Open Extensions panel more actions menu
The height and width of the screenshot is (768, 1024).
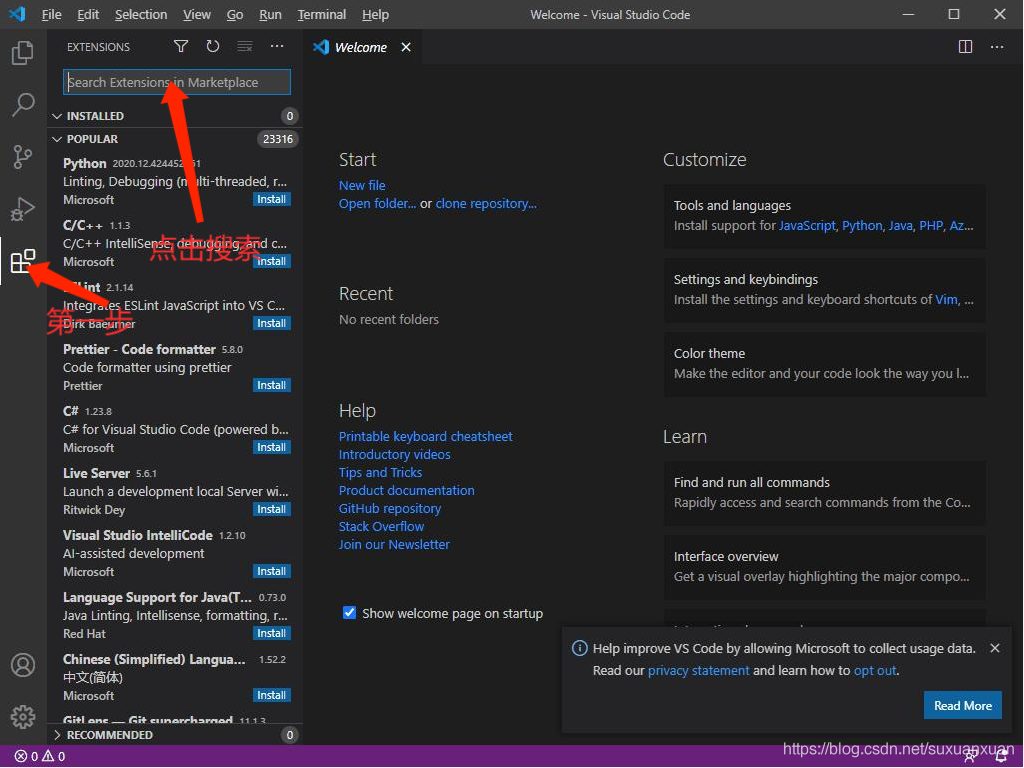(x=277, y=46)
